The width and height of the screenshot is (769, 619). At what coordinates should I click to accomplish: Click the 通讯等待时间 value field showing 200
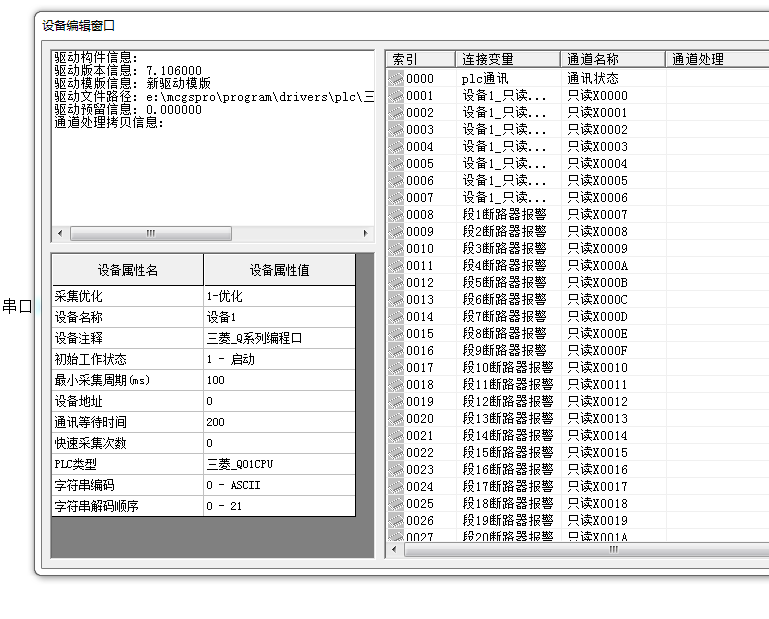pos(279,422)
